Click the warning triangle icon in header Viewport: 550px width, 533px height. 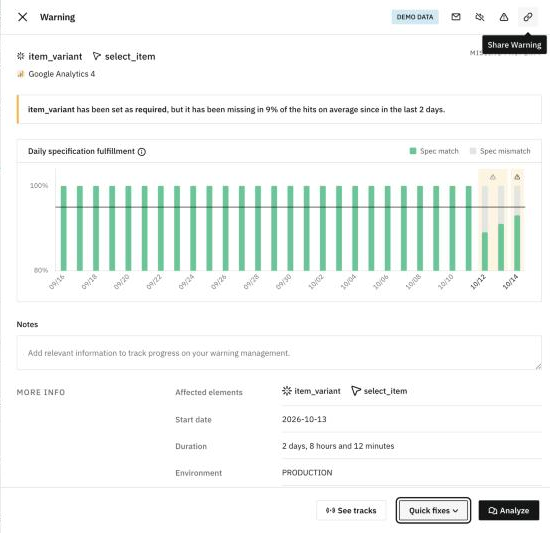[504, 17]
